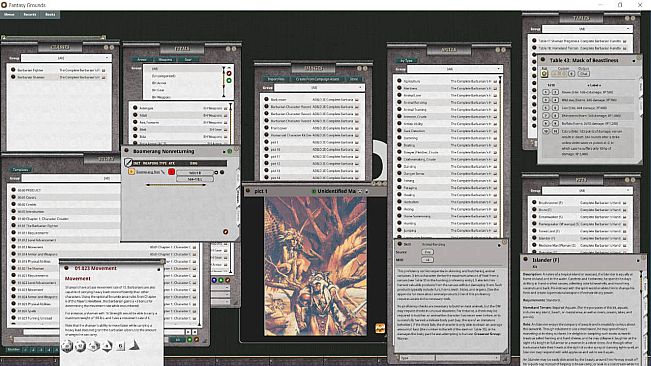Screen dimensions: 651x366
Task: Click By Type button in Skills window
Action: coord(406,60)
